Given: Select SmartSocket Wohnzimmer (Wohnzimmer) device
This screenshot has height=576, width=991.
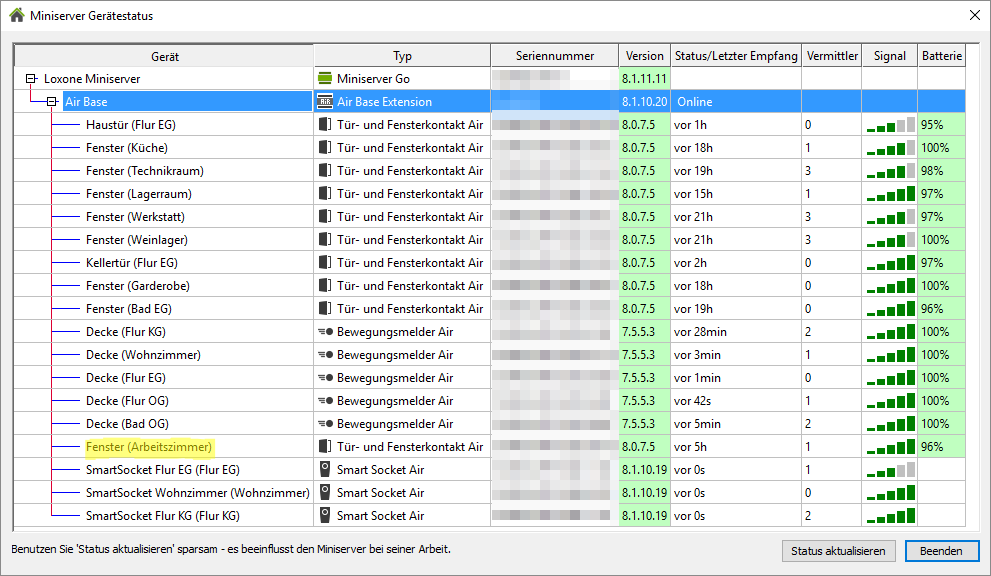Looking at the screenshot, I should coord(198,493).
